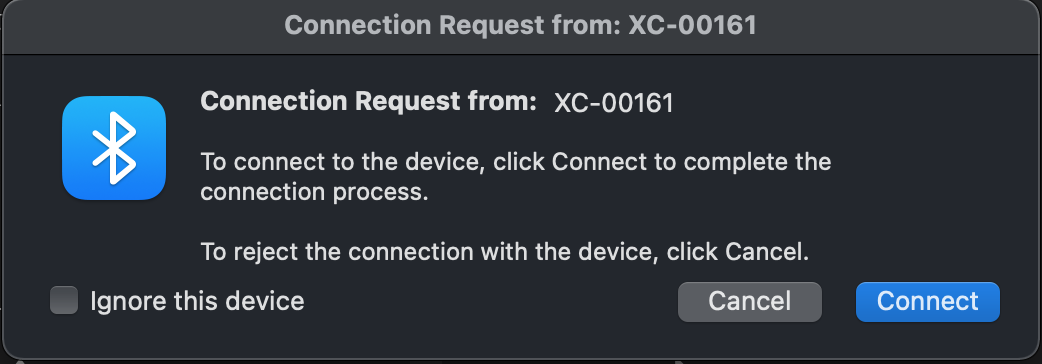This screenshot has height=364, width=1042.
Task: Click the "Ignore this device" label text
Action: (197, 301)
